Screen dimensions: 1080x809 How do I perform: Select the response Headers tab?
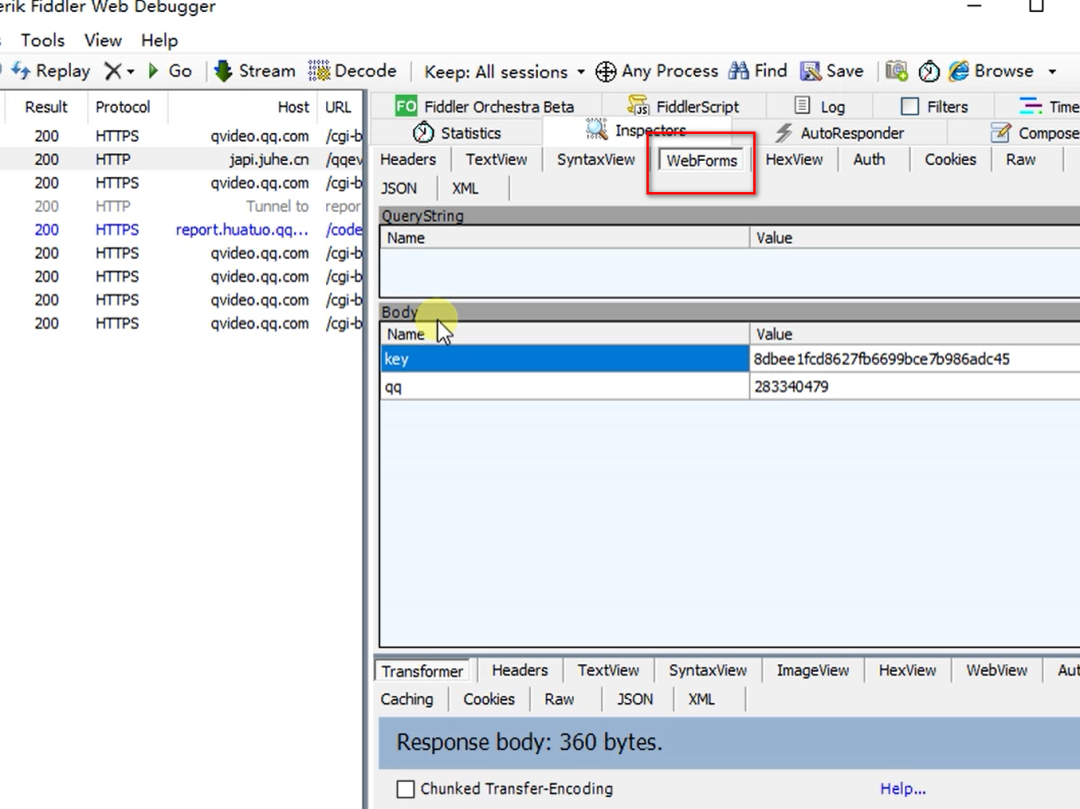[x=520, y=671]
